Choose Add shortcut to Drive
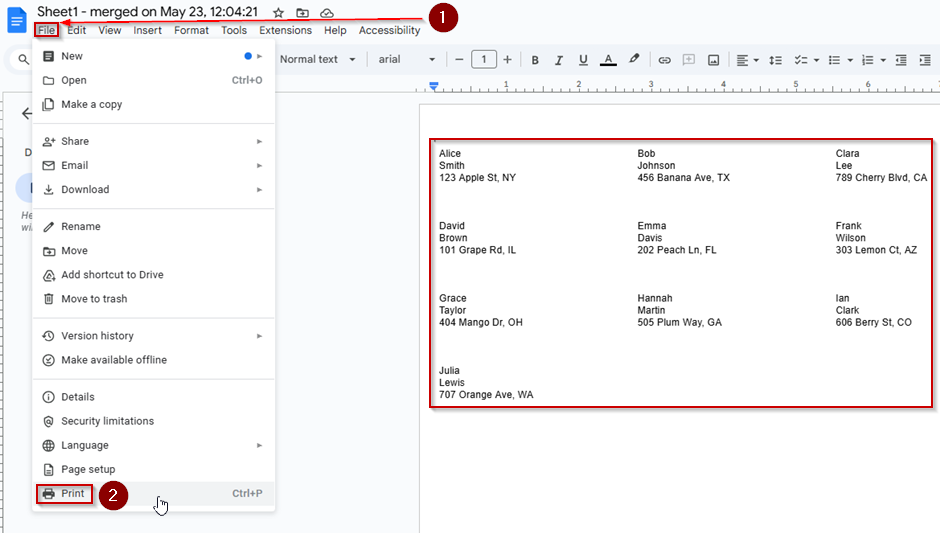The image size is (940, 533). (x=153, y=275)
